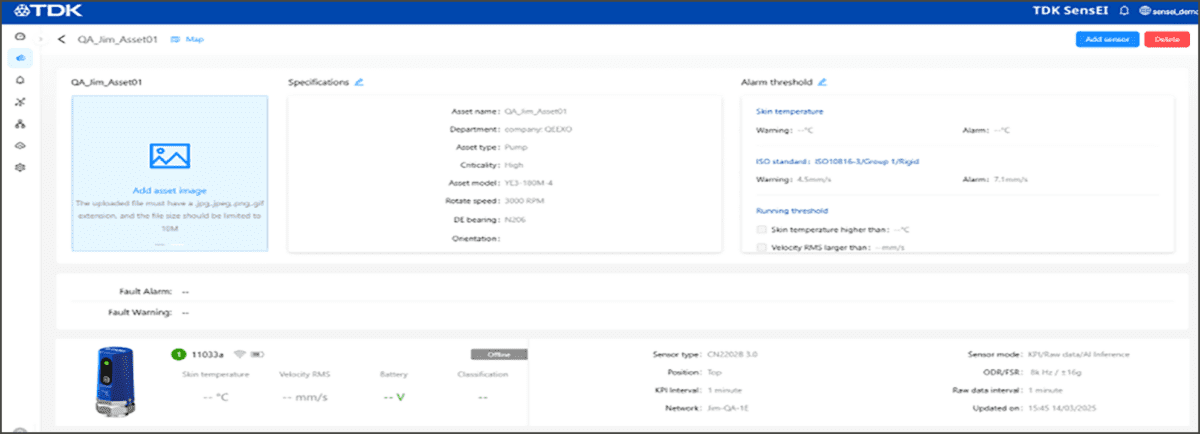Open the hierarchy tree icon in sidebar
The height and width of the screenshot is (434, 1200).
point(19,124)
